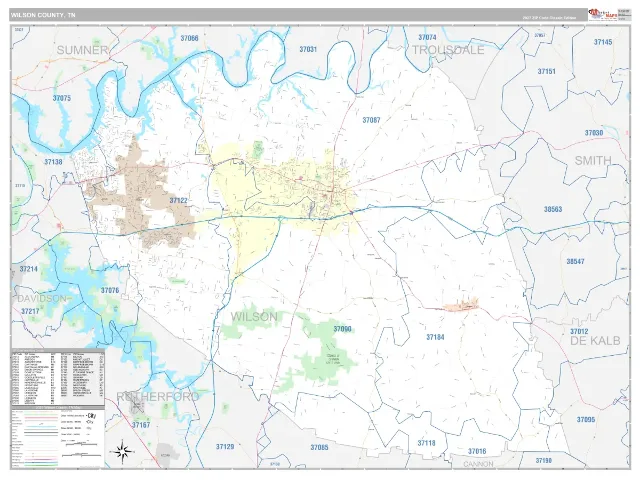This screenshot has height=480, width=640.
Task: Select the SMITH county label
Action: (x=593, y=161)
